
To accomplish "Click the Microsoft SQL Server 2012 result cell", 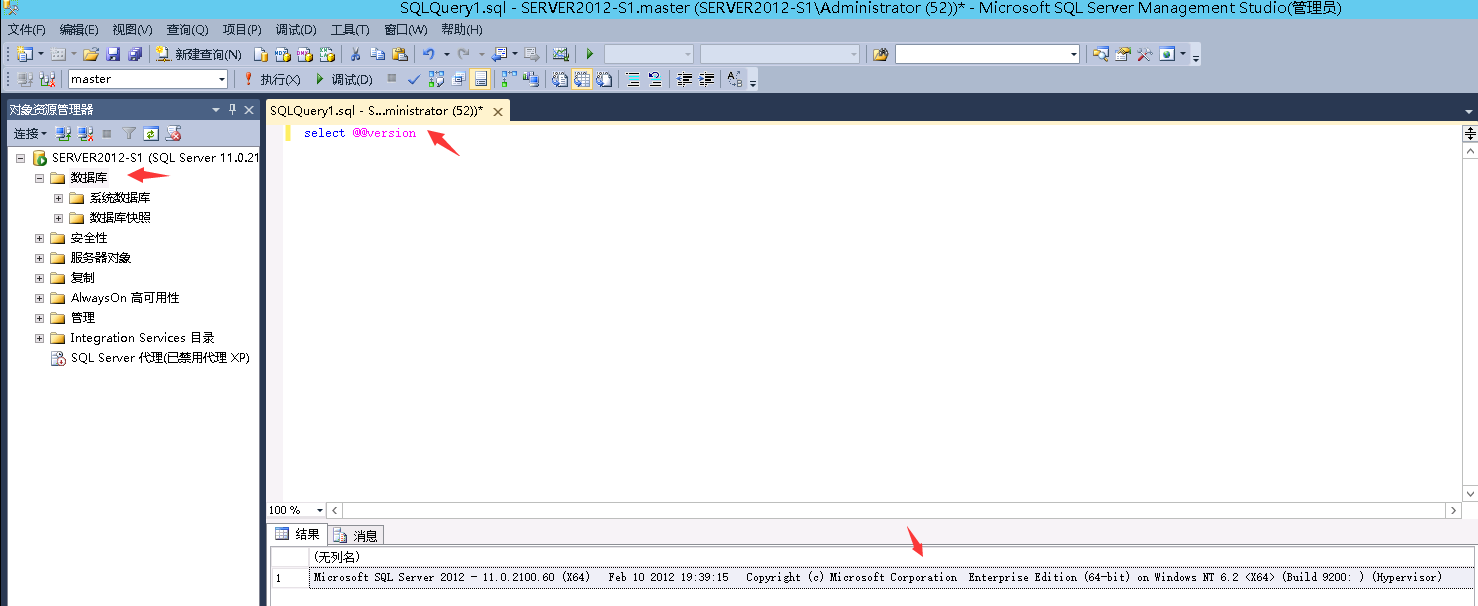I will (891, 577).
